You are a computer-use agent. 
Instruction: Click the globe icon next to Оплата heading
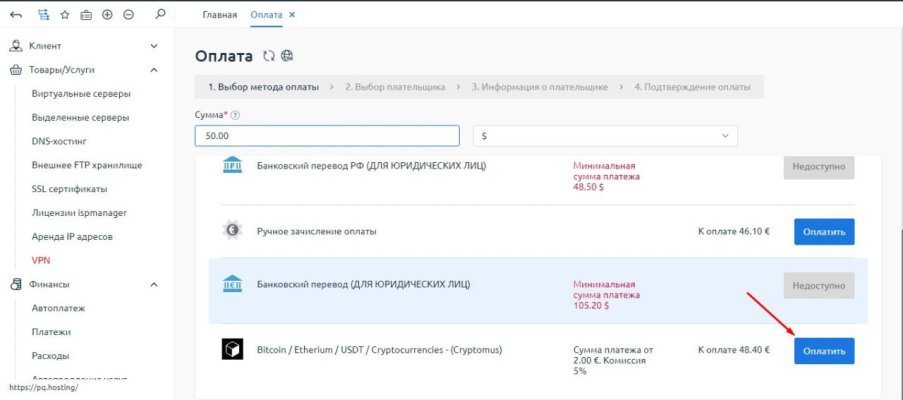[287, 56]
